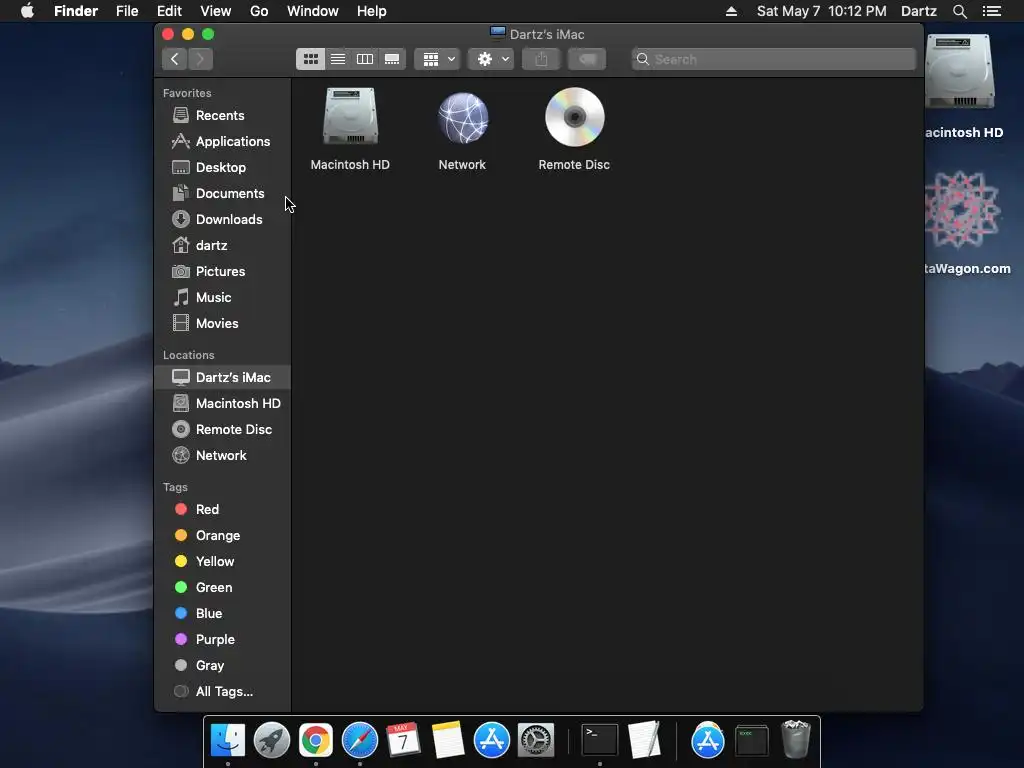Open Calendar from Dock
Viewport: 1024px width, 768px height.
click(x=404, y=741)
